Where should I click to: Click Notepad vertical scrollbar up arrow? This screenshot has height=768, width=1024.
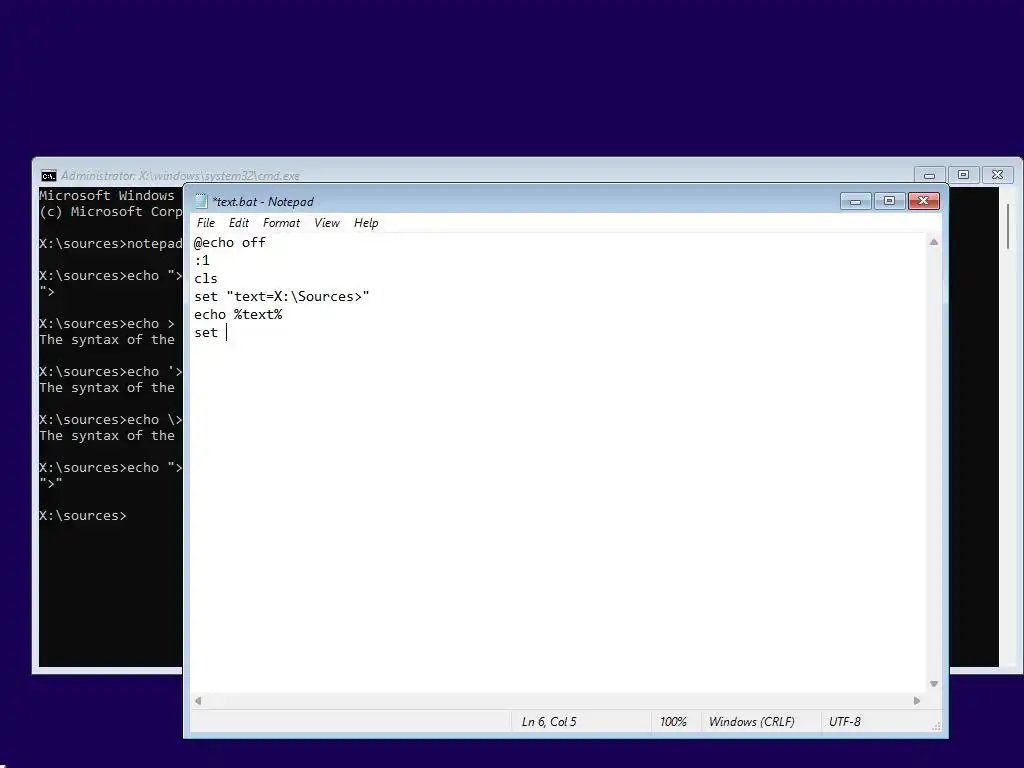[934, 242]
